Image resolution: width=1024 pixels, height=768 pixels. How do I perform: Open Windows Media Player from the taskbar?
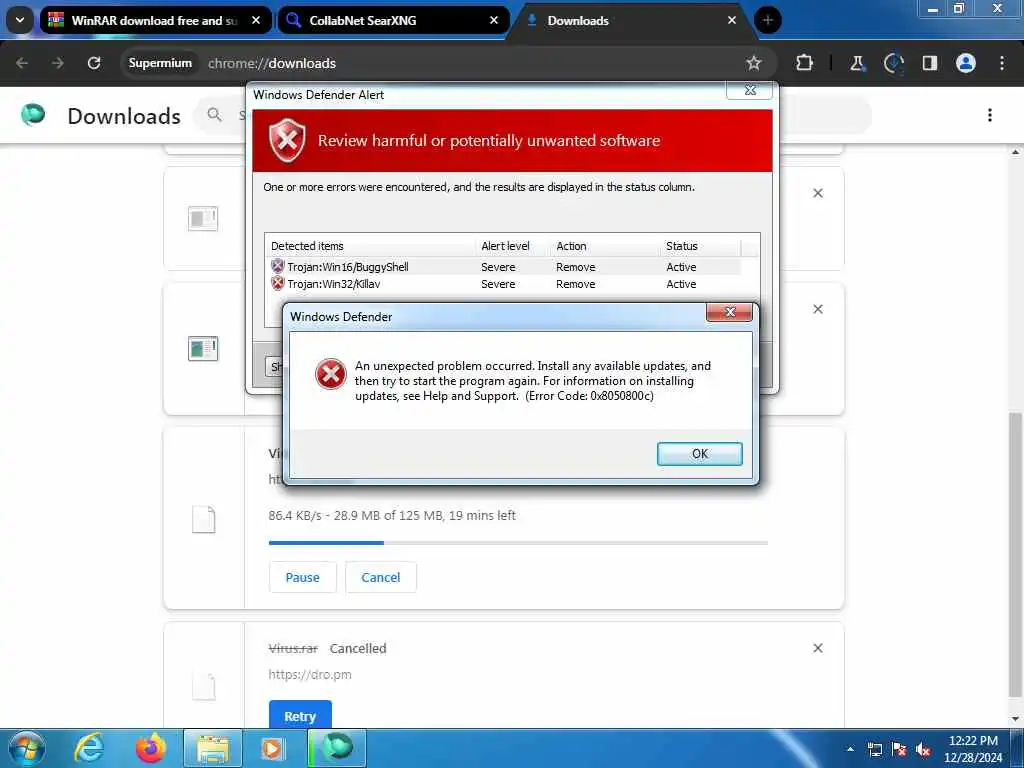point(273,748)
